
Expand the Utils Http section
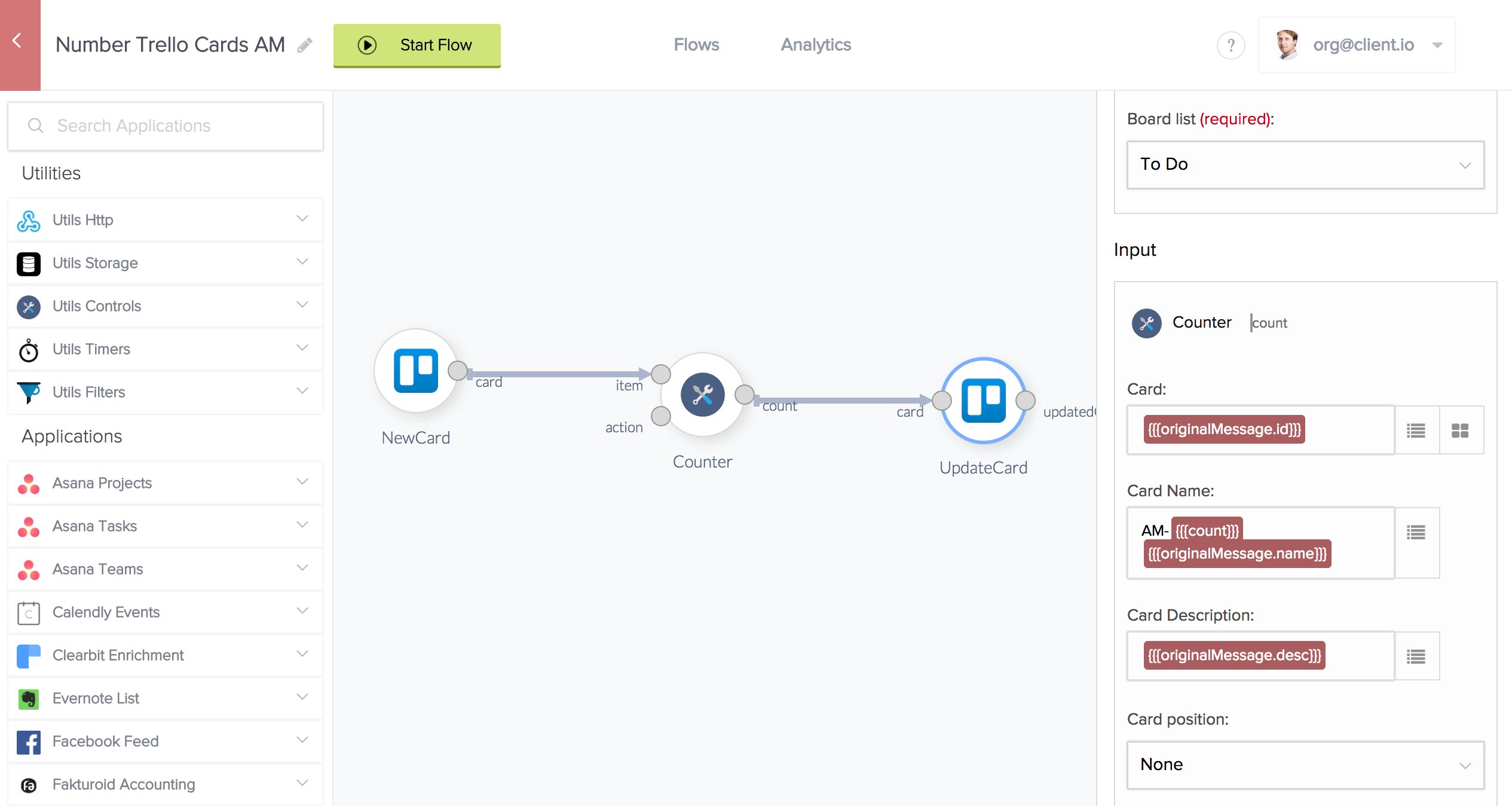tap(302, 219)
